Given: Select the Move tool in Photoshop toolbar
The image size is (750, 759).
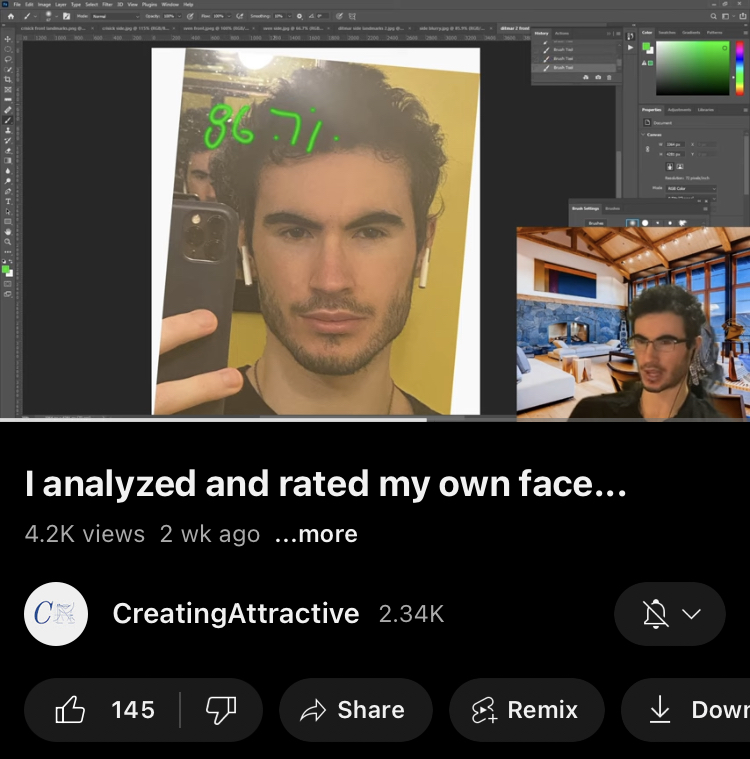Looking at the screenshot, I should [x=8, y=39].
